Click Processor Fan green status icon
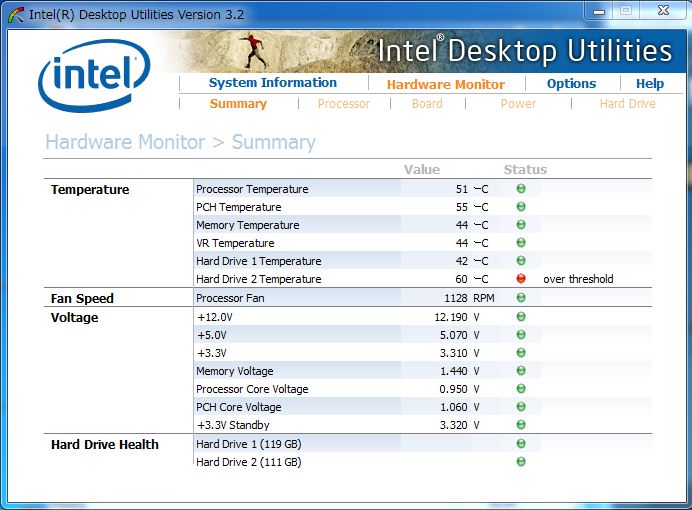Viewport: 692px width, 510px height. click(x=521, y=298)
